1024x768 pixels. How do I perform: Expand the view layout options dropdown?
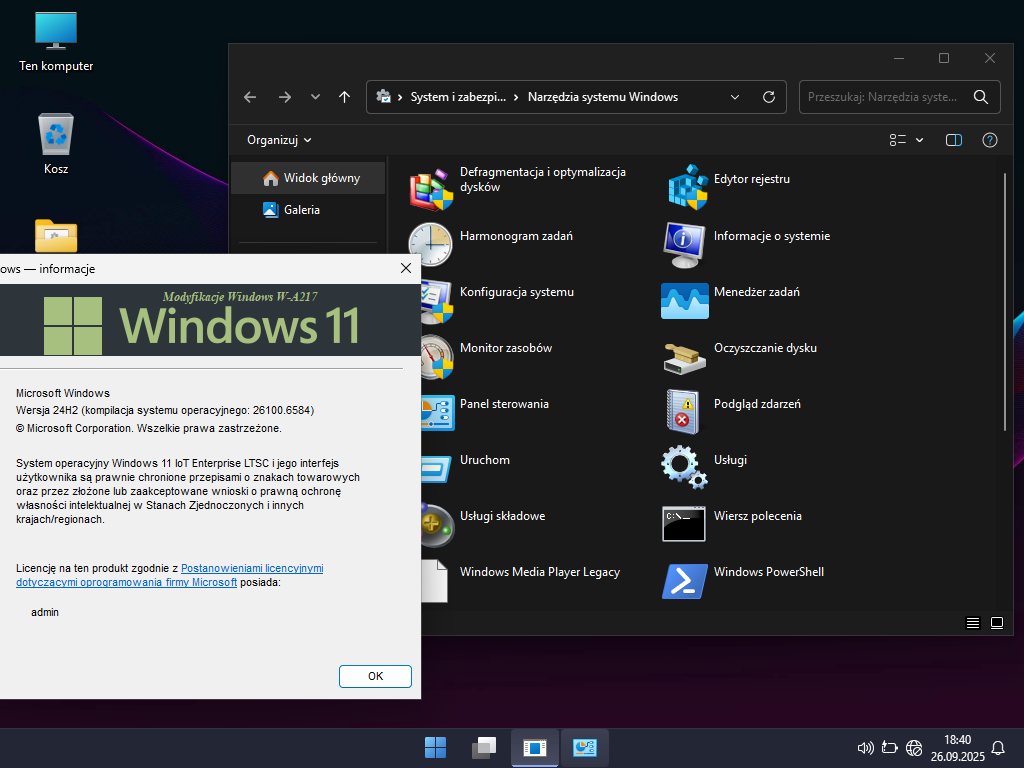click(x=906, y=140)
